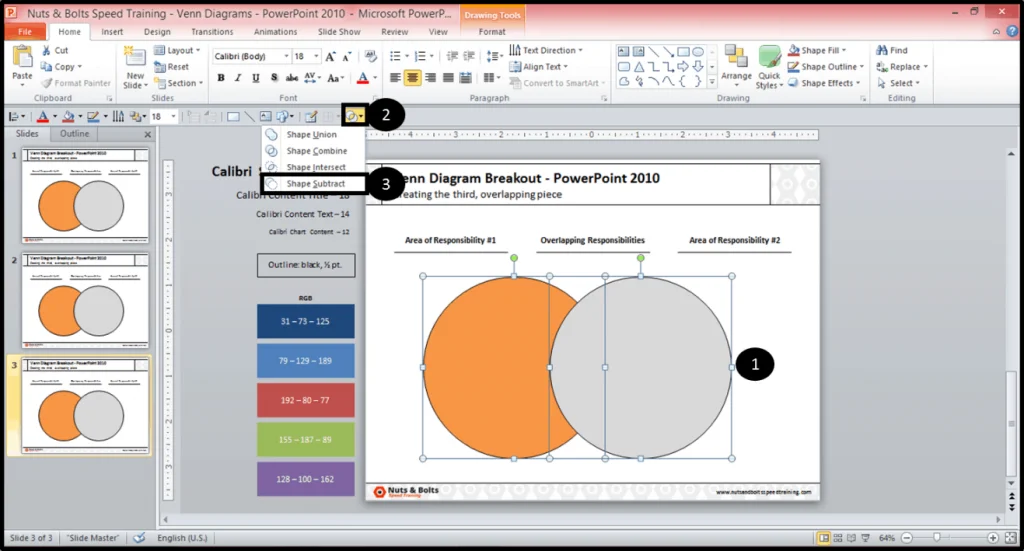Choose Shape Union from menu
This screenshot has width=1024, height=551.
pos(312,134)
